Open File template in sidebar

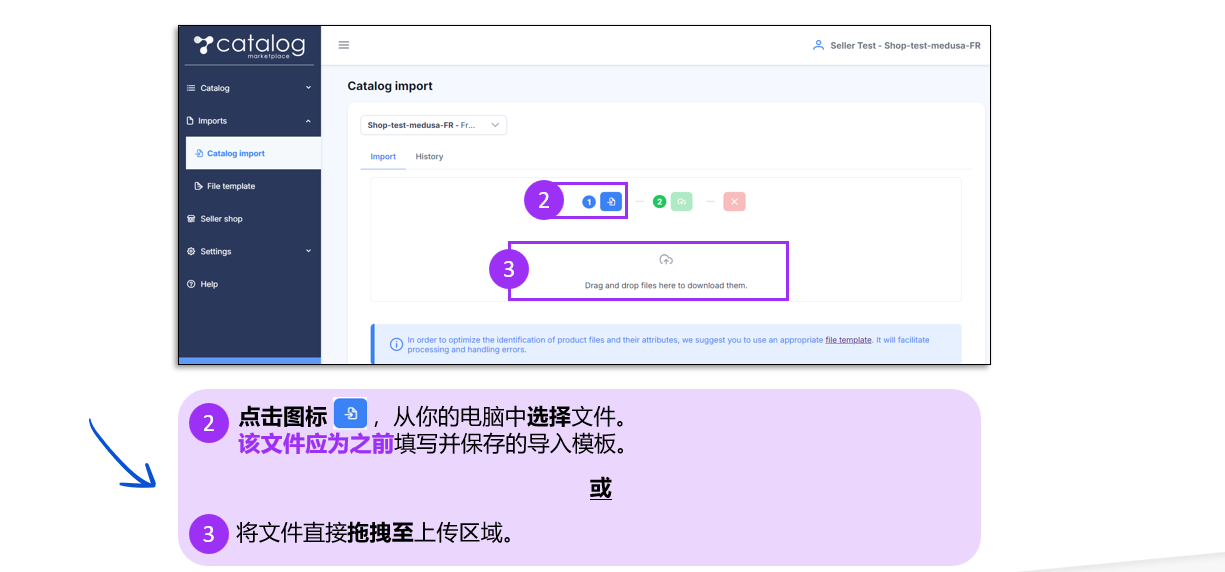230,186
